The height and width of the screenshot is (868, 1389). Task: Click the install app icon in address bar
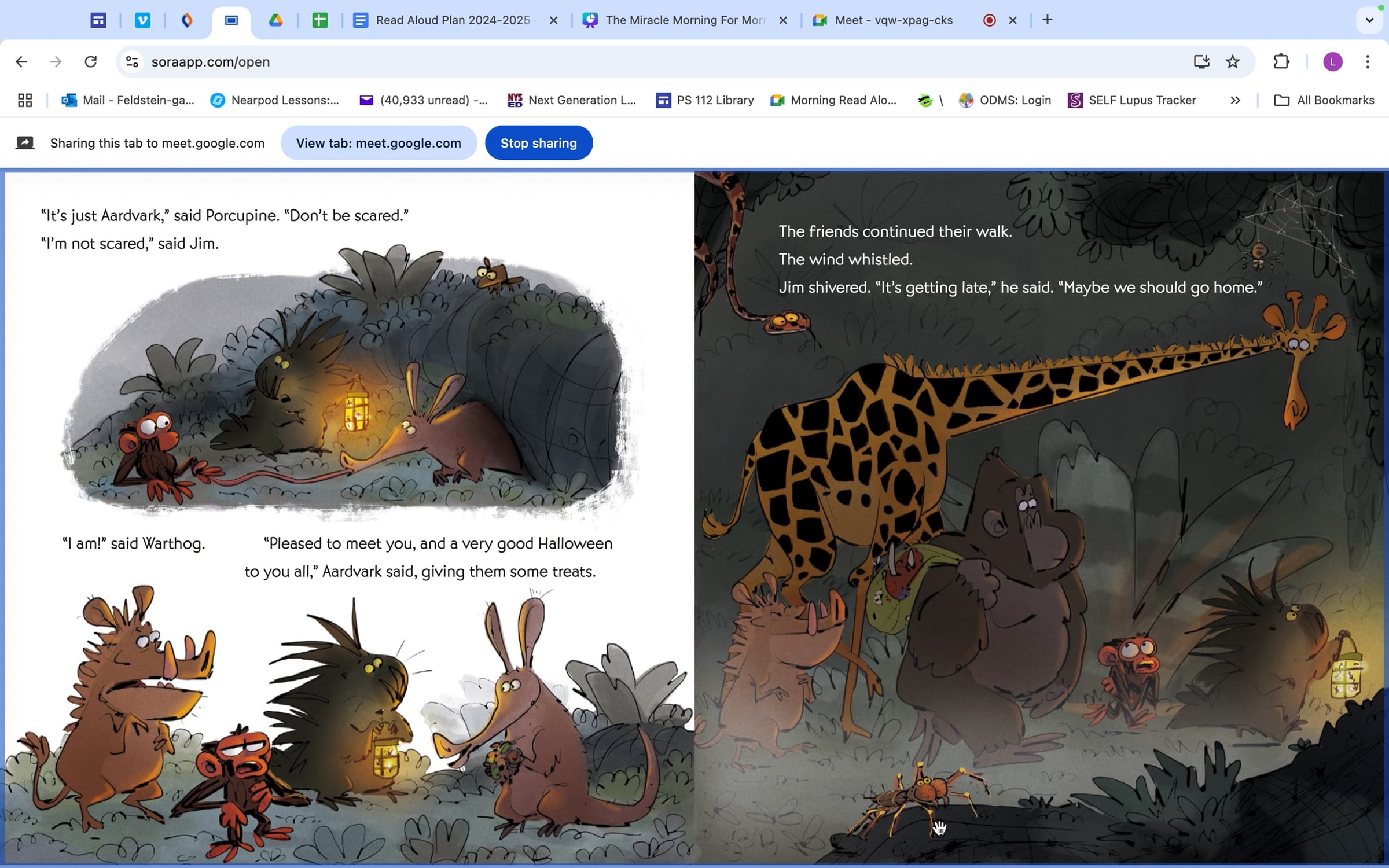[x=1201, y=62]
